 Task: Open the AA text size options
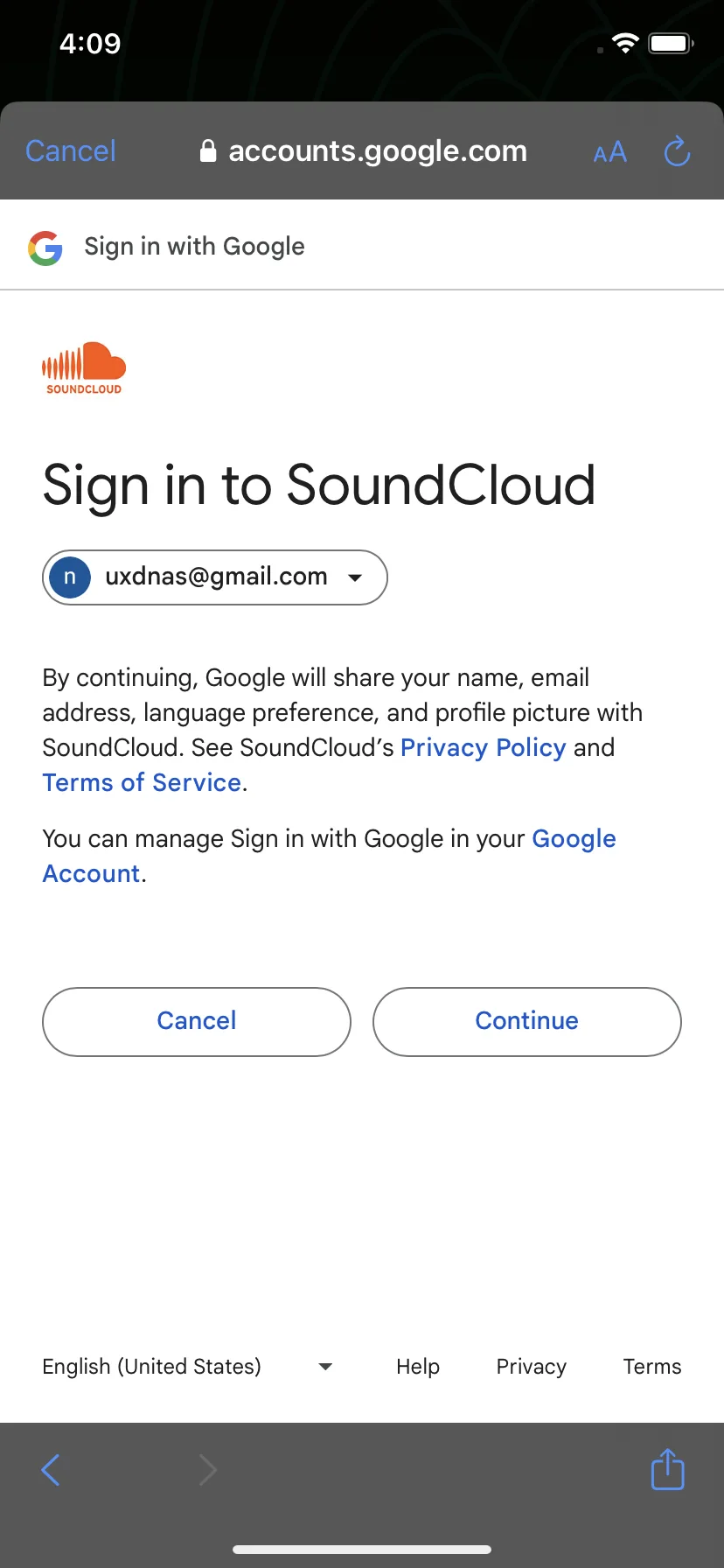(610, 152)
